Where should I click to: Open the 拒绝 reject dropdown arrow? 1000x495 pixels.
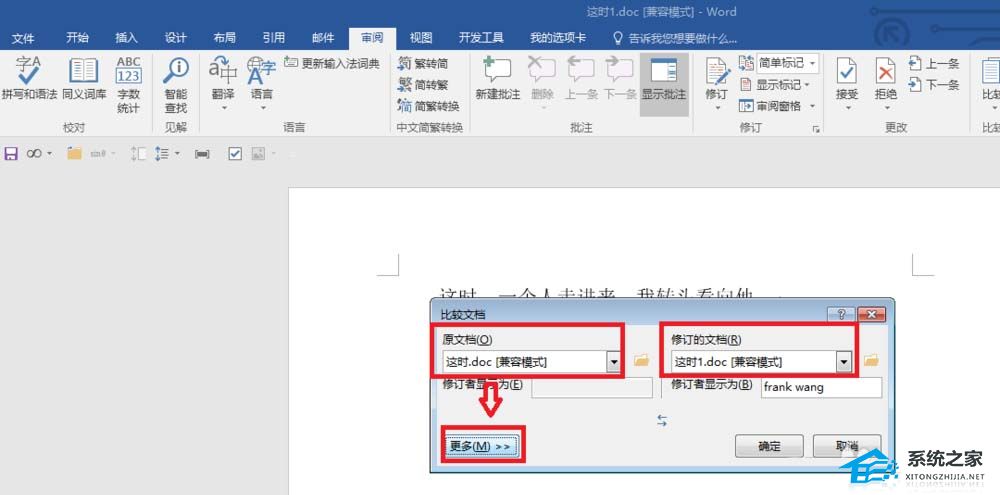pos(886,108)
